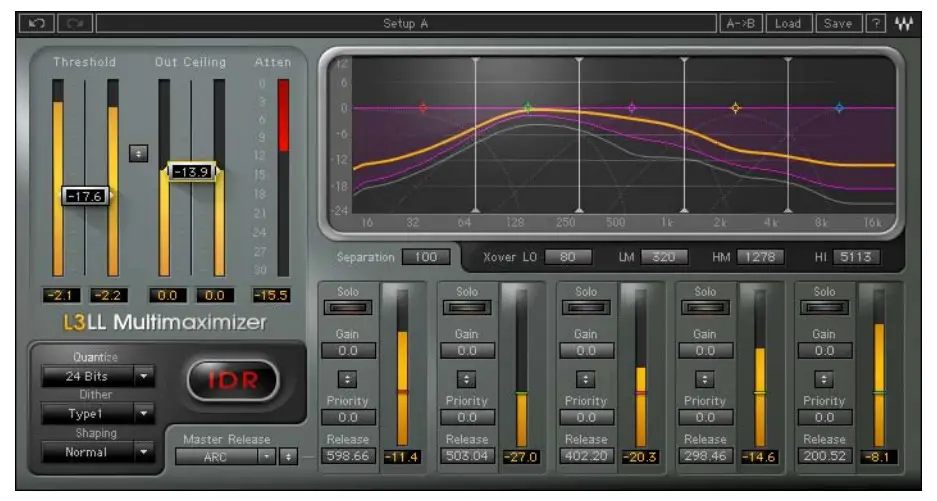Click the Master Release stepper arrows
The width and height of the screenshot is (937, 501).
289,457
